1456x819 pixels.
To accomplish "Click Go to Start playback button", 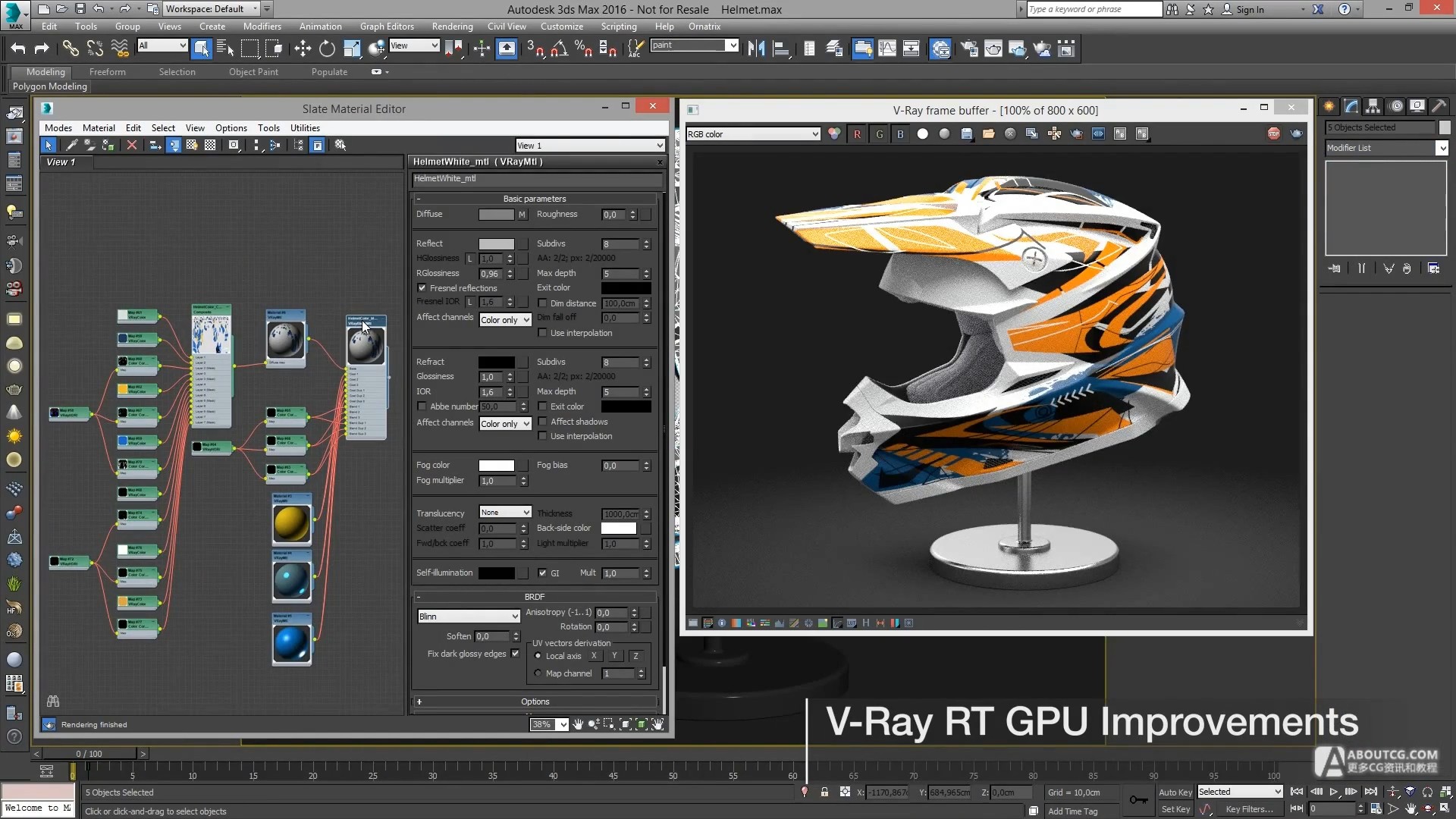I will (x=1297, y=792).
